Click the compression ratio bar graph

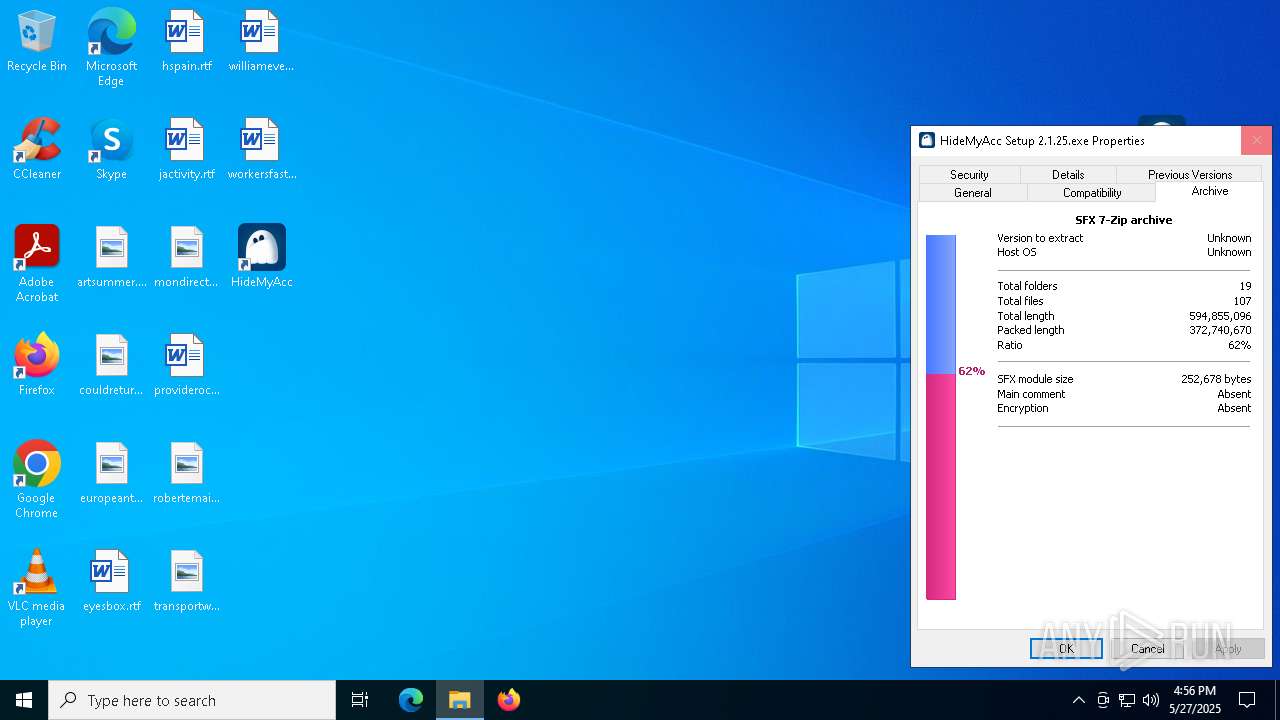click(x=941, y=417)
